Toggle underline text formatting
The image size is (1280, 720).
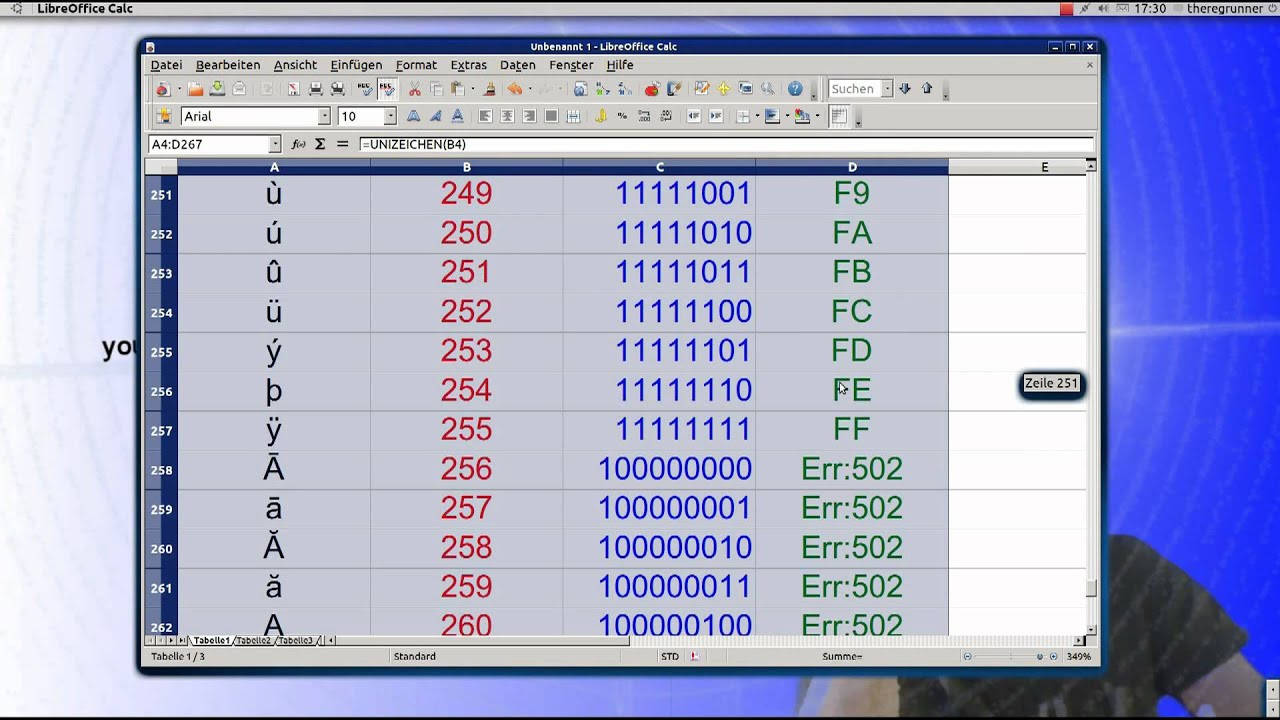[457, 116]
